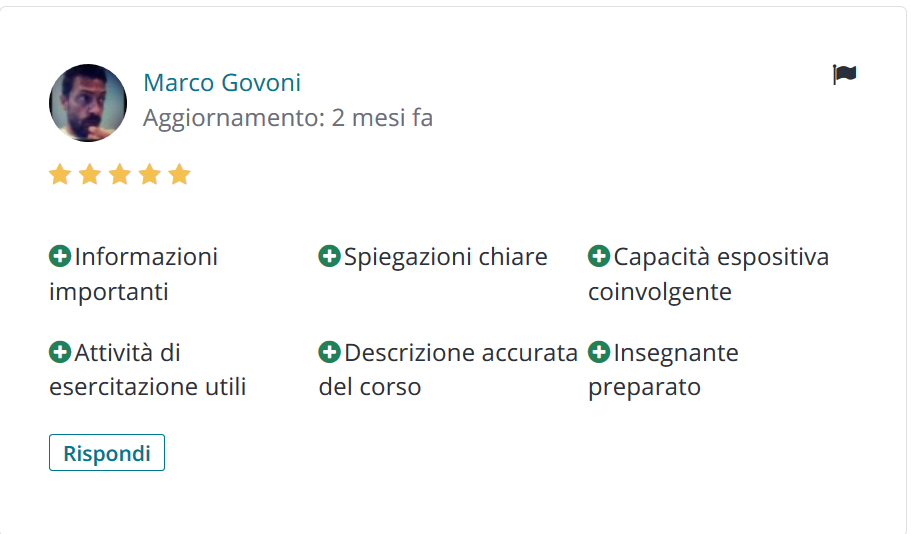Click the report flag icon
The image size is (911, 534).
coord(844,74)
